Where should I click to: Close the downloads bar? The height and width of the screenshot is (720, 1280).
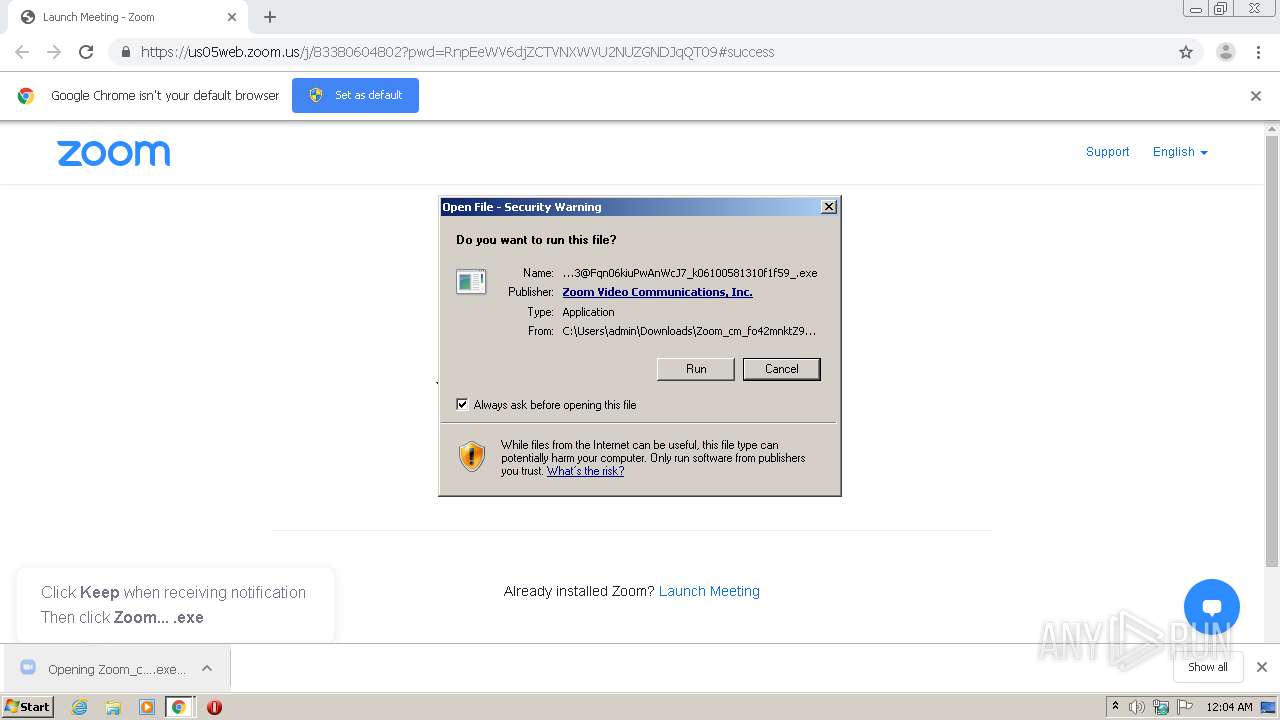(x=1262, y=667)
